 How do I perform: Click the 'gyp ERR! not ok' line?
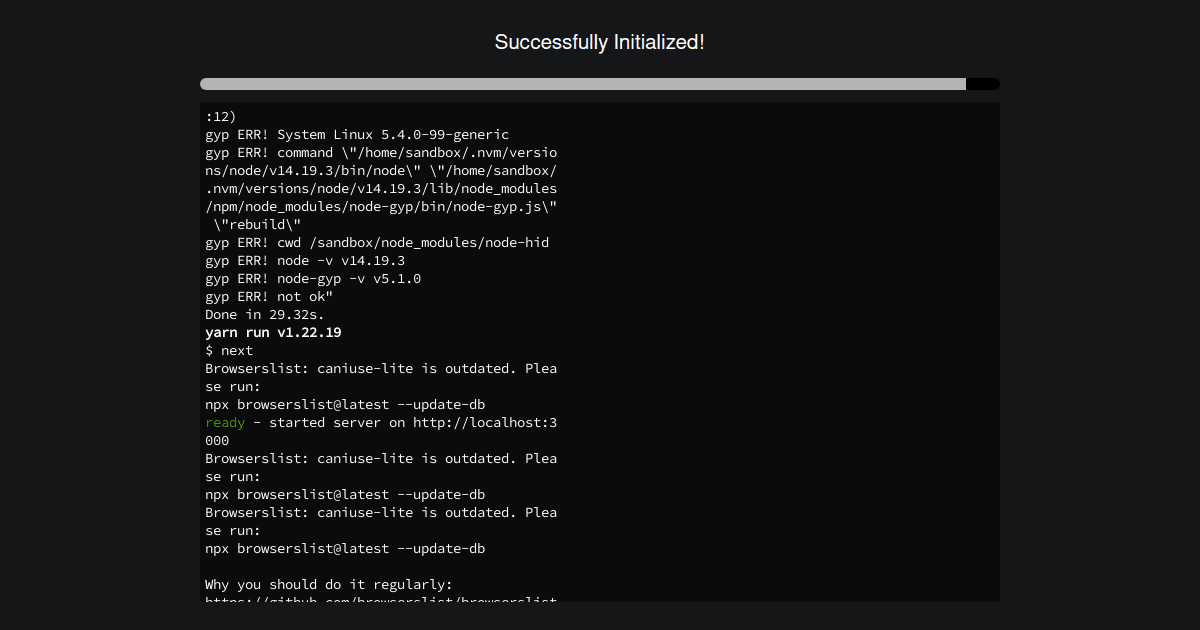269,297
